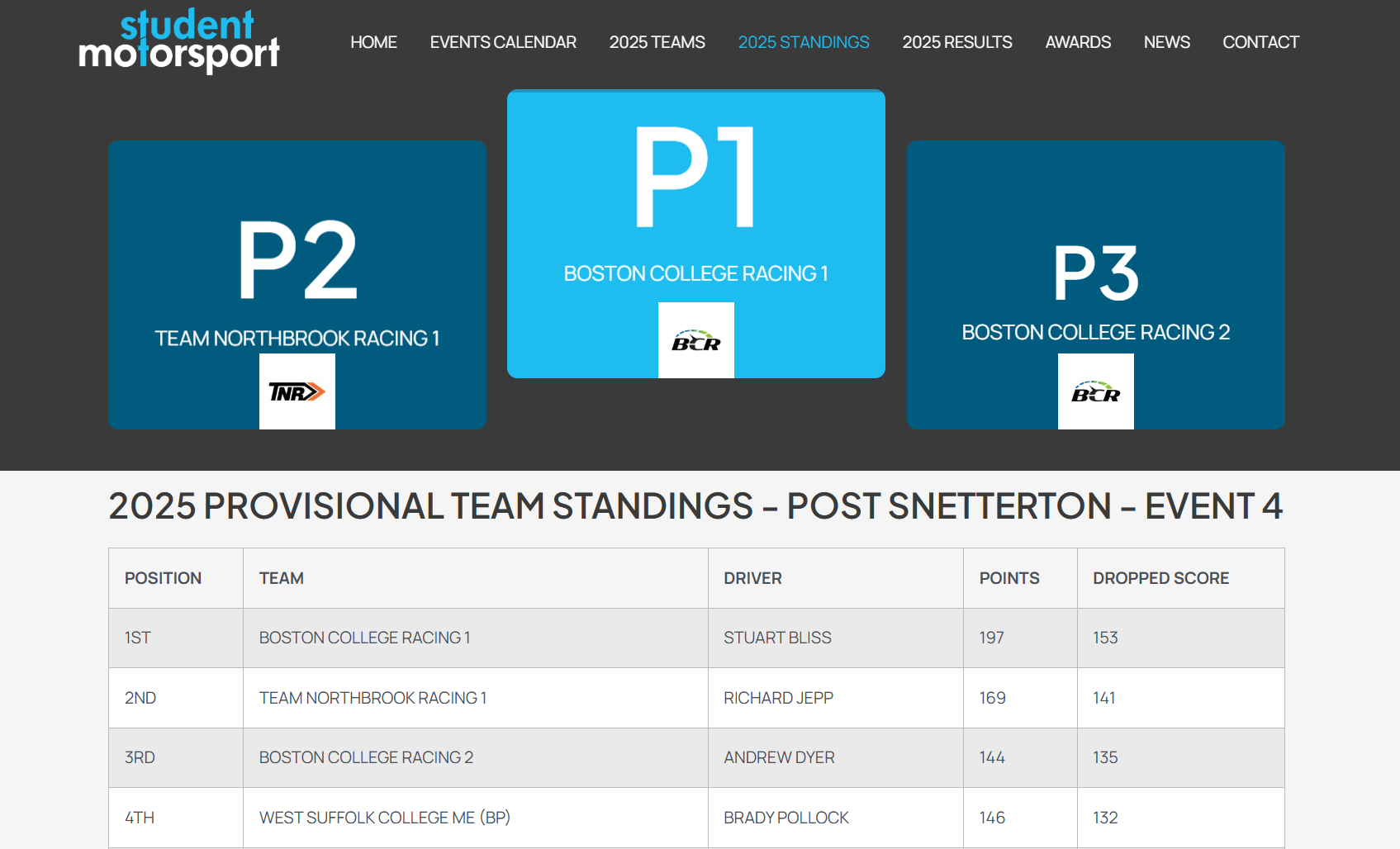
Task: Click the Student Motorsport logo
Action: [179, 40]
